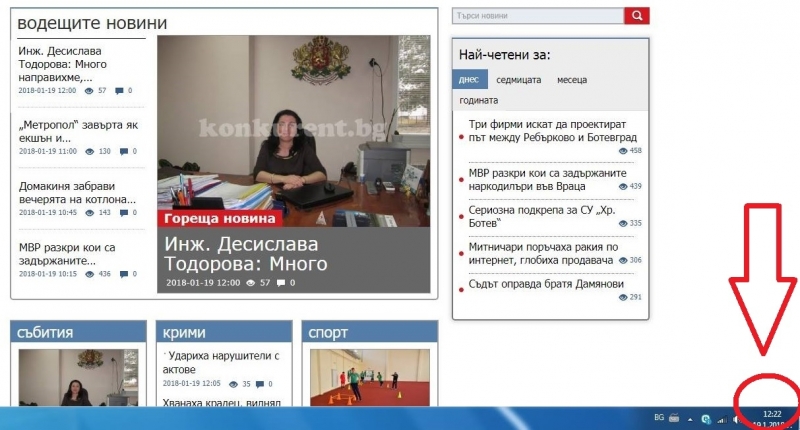Open the "събития" section header
This screenshot has width=800, height=430.
click(46, 332)
